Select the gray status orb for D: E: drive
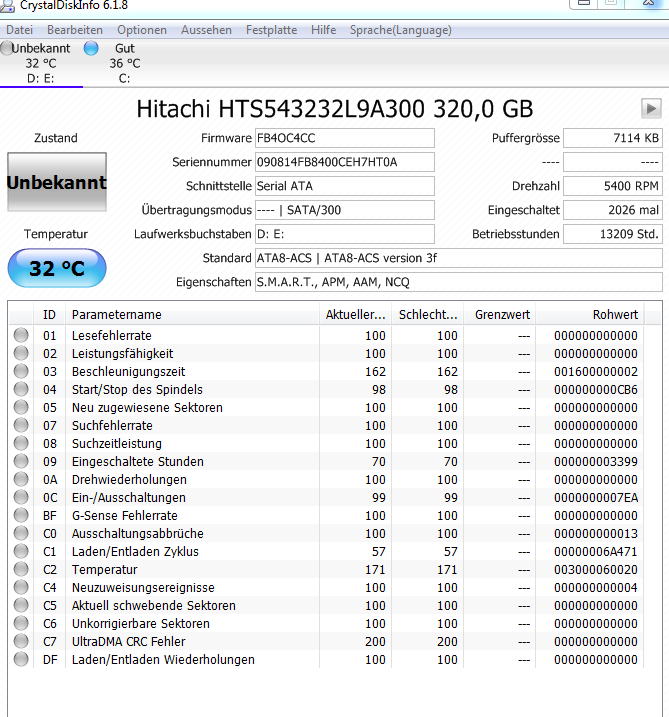 pos(6,48)
